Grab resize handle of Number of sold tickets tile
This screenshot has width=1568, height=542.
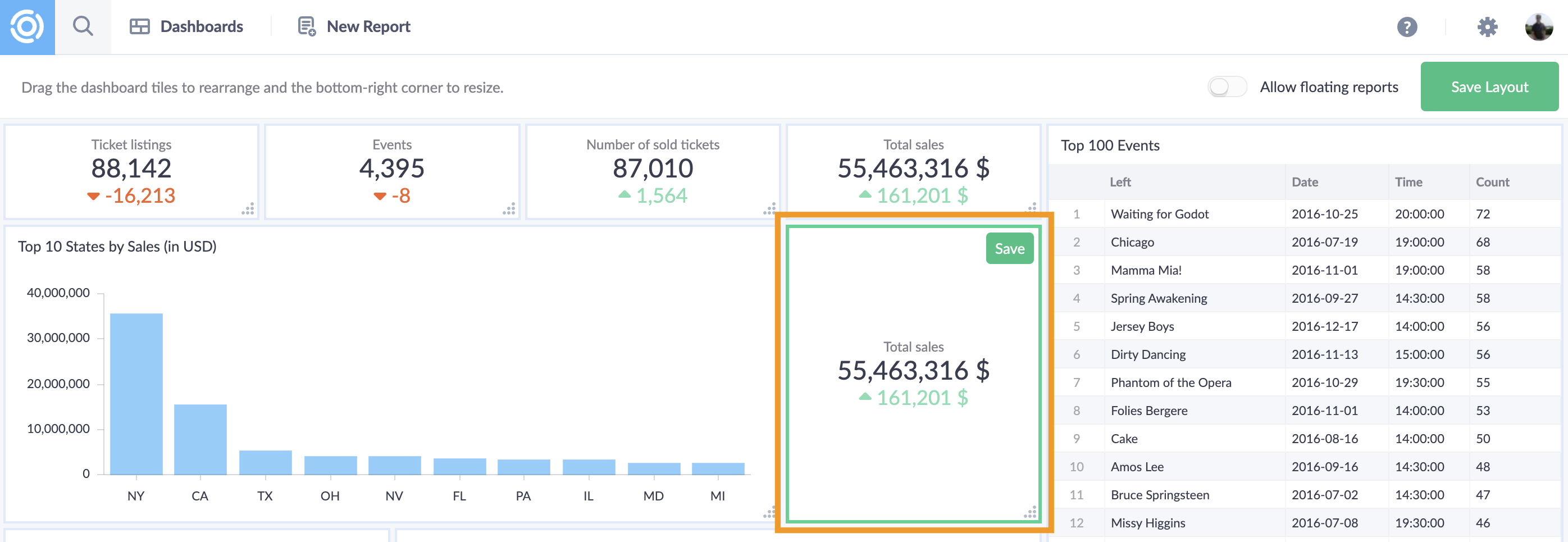(x=769, y=209)
